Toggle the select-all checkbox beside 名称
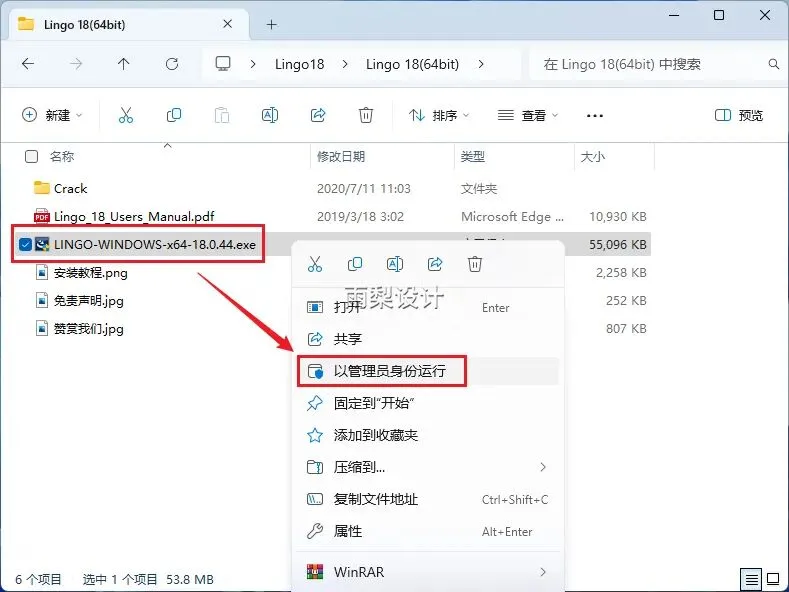 pyautogui.click(x=31, y=157)
